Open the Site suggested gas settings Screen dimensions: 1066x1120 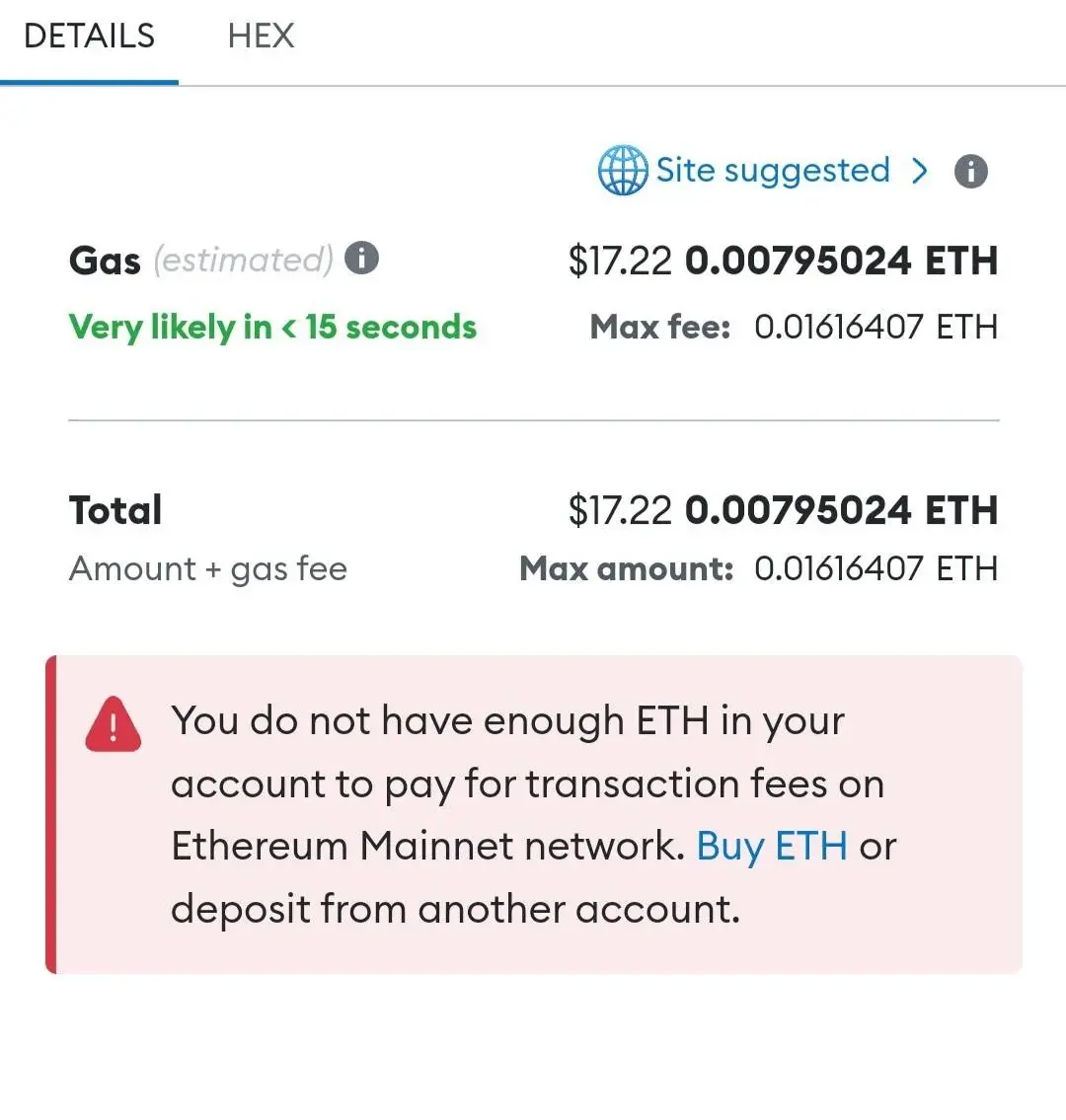[773, 171]
